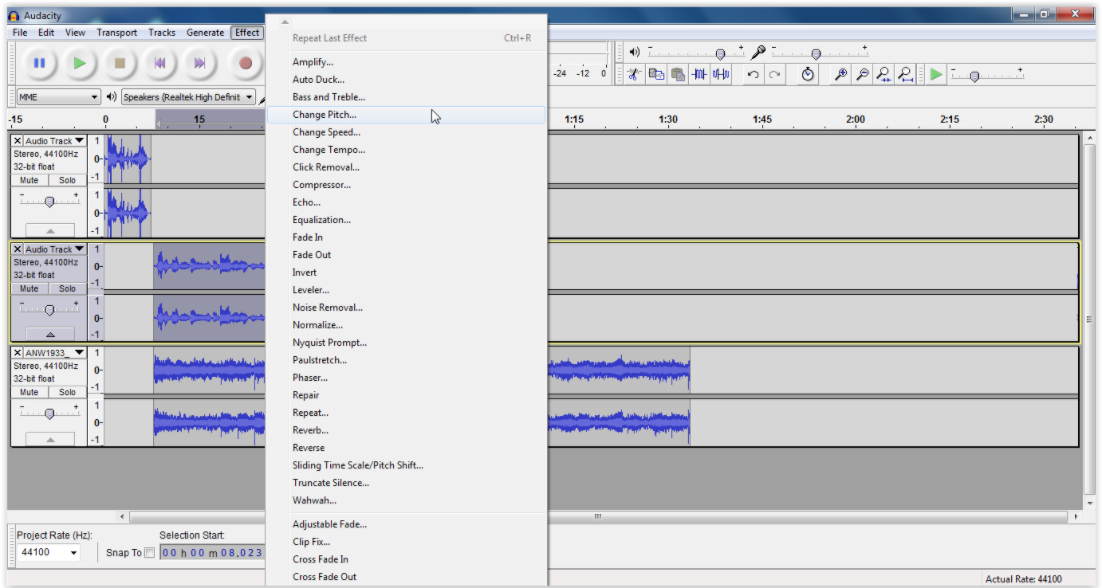Image resolution: width=1102 pixels, height=588 pixels.
Task: Enable the Snap To checkbox
Action: coord(148,551)
